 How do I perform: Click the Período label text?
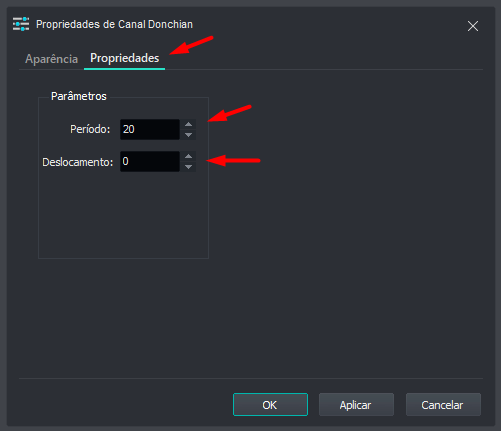click(90, 129)
